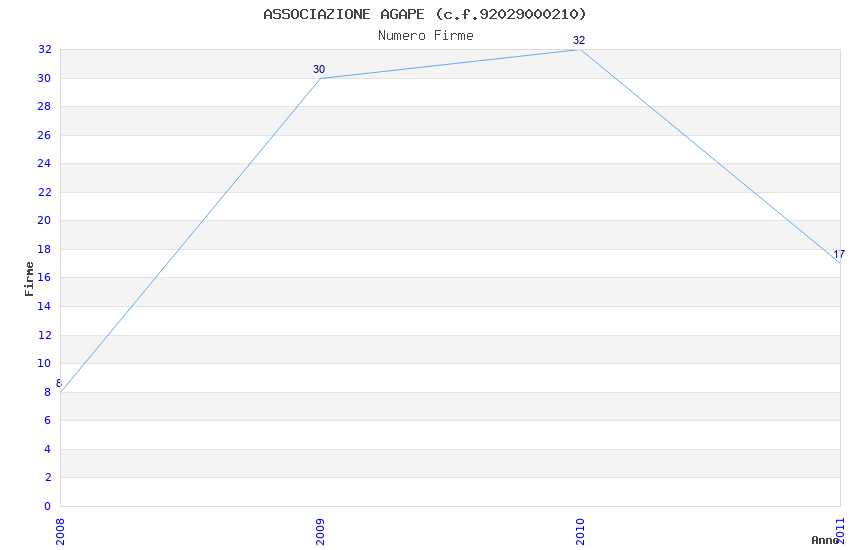
Task: Click the data label 32 at 2010
Action: coord(579,41)
